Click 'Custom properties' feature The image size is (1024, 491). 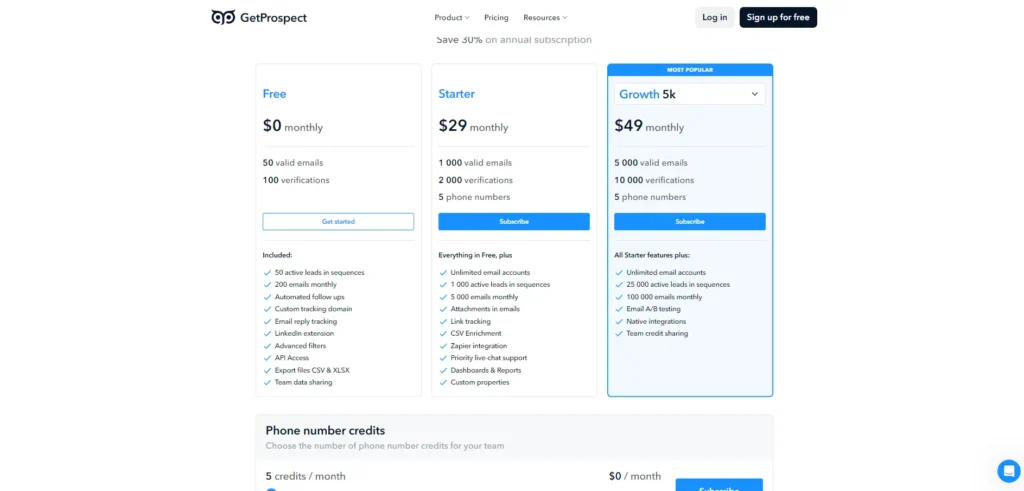(x=480, y=383)
